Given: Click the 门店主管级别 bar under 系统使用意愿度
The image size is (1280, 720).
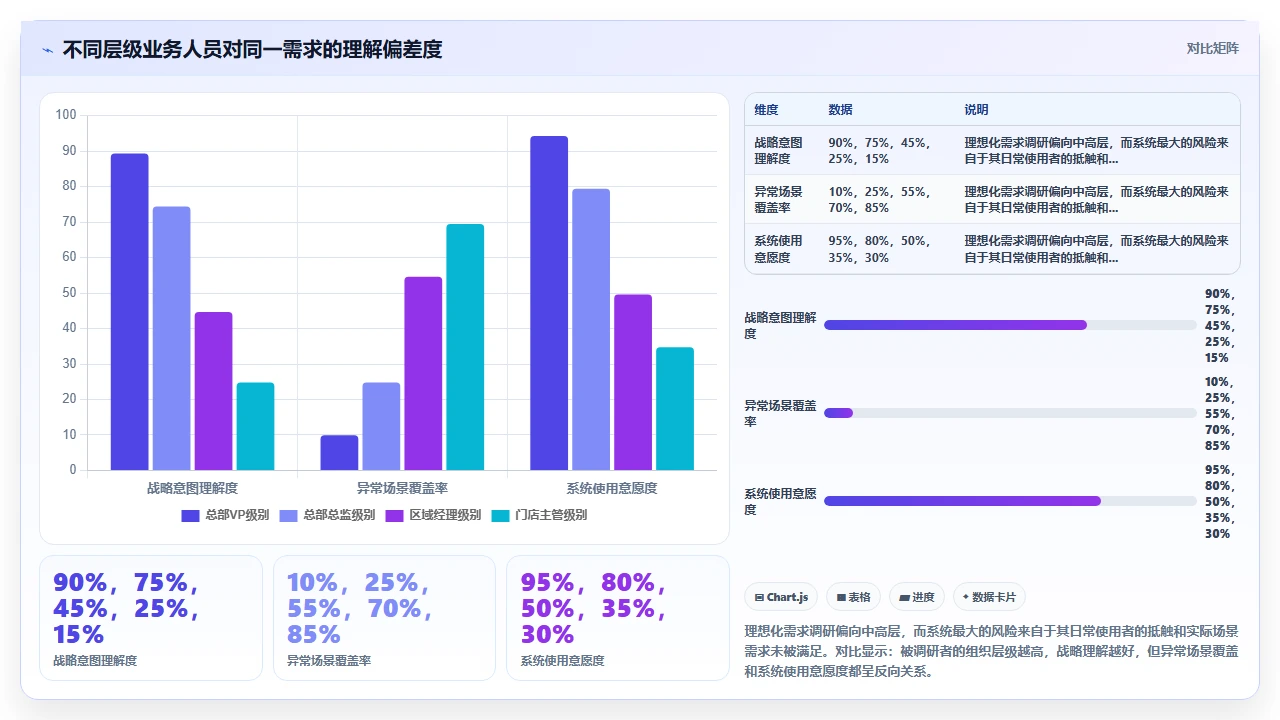Looking at the screenshot, I should (x=676, y=408).
